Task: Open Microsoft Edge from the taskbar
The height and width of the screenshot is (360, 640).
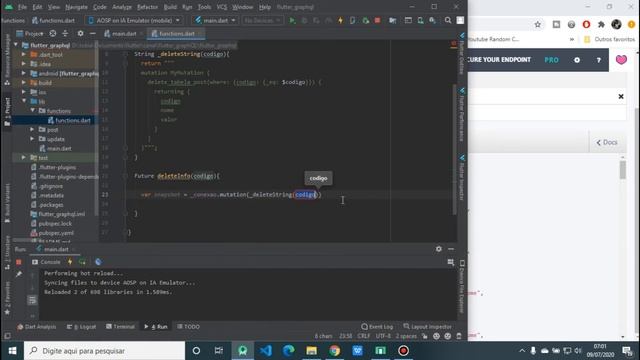Action: click(289, 351)
